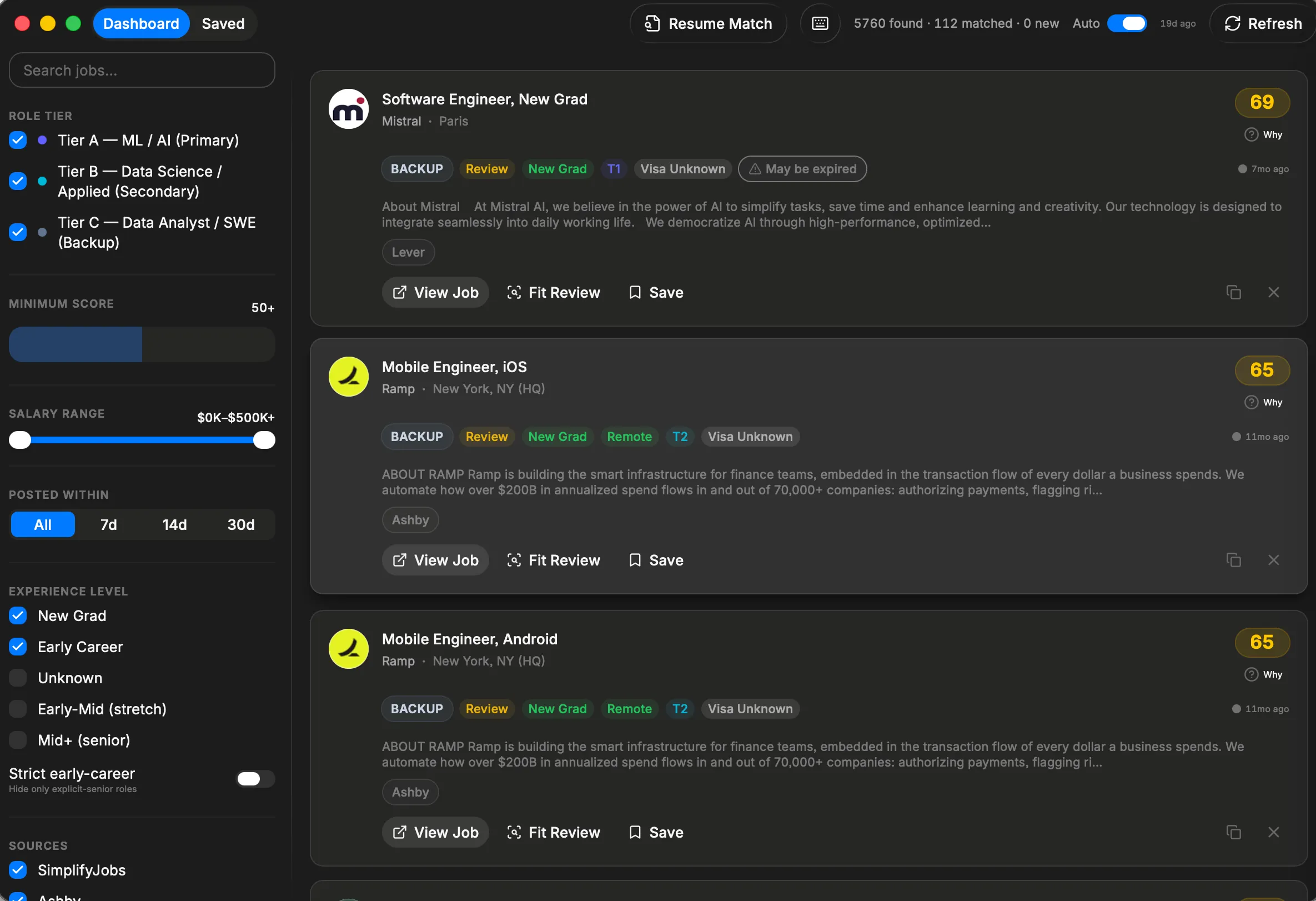1316x901 pixels.
Task: Click the Minimum Score slider bar
Action: click(x=142, y=344)
